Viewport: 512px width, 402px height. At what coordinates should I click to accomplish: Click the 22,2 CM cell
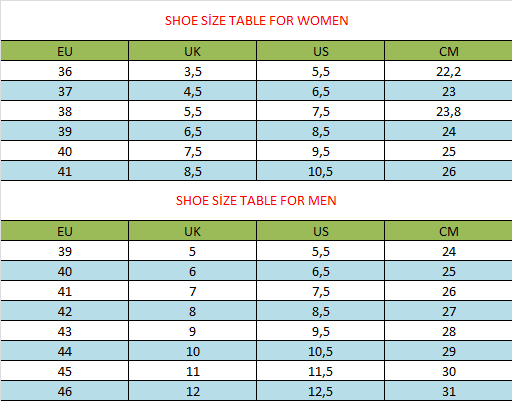[x=448, y=71]
